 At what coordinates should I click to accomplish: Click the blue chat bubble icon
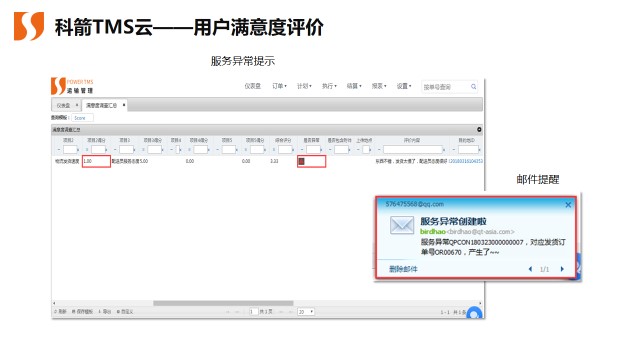point(474,313)
